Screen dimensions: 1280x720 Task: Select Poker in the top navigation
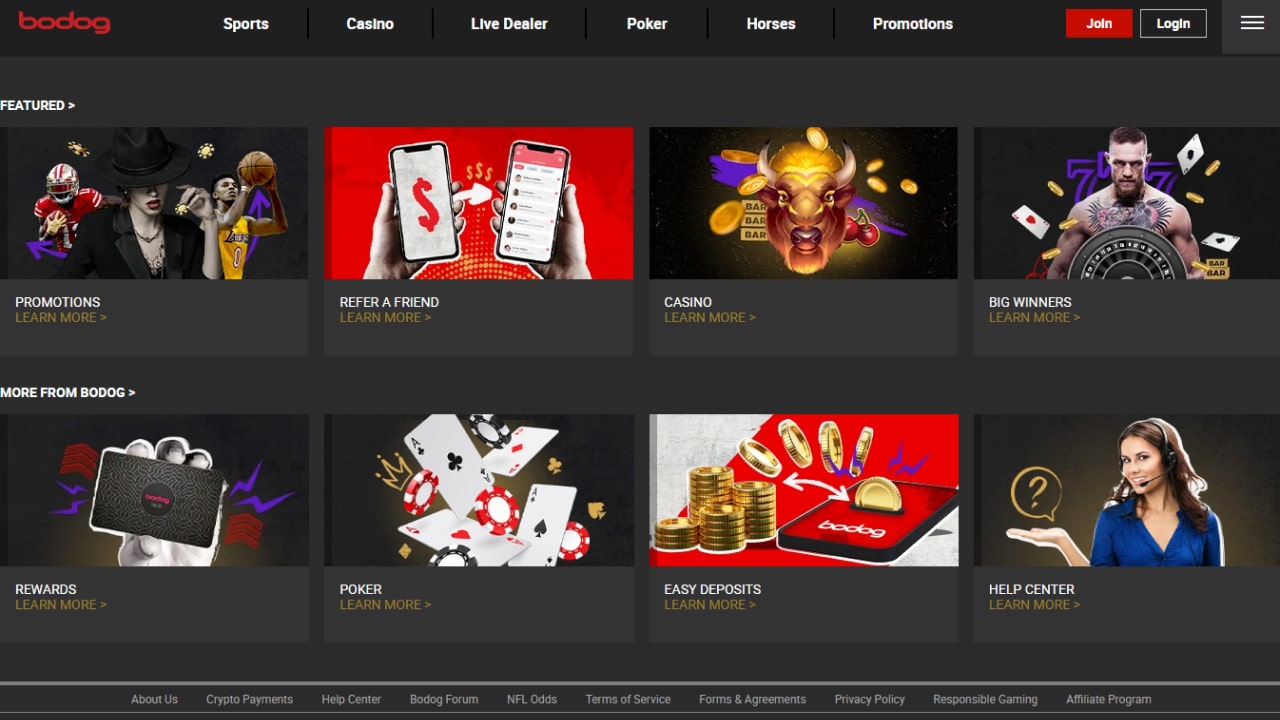pos(647,24)
